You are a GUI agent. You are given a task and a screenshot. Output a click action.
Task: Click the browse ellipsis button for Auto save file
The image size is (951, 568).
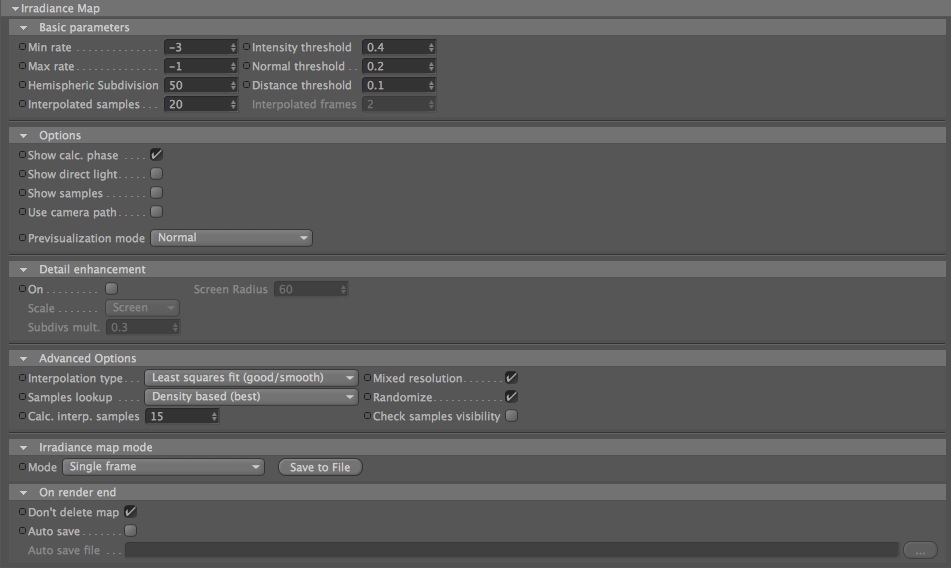920,550
